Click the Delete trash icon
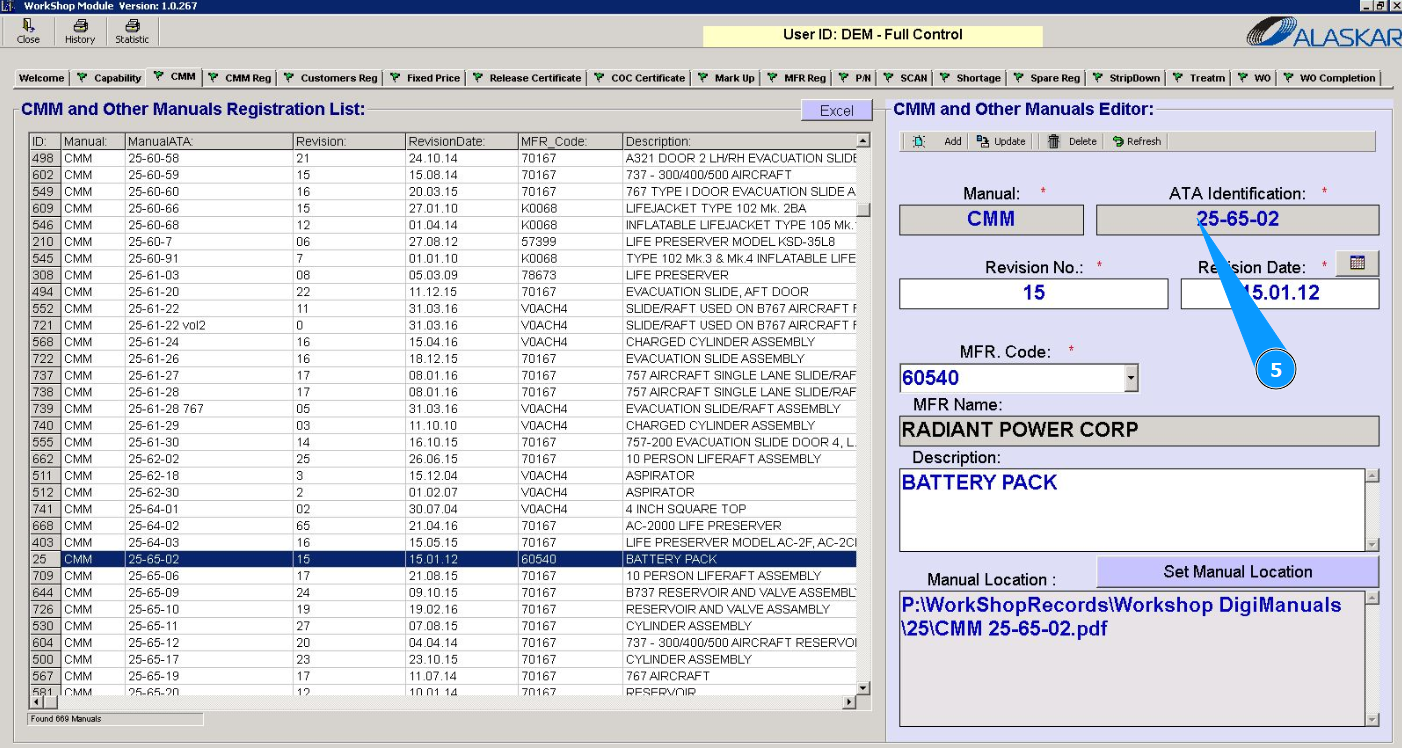 1054,142
